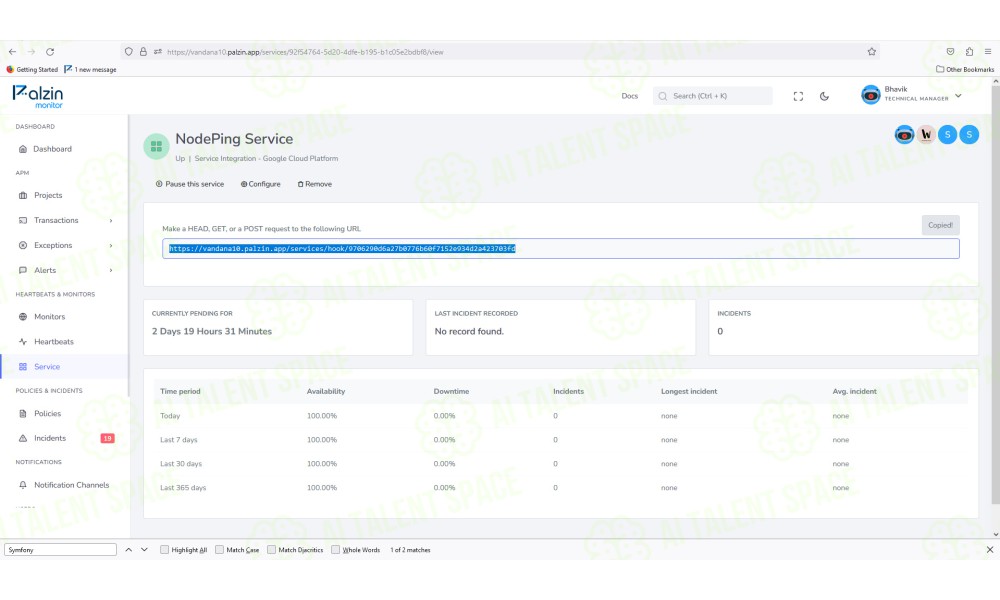This screenshot has width=1000, height=600.
Task: Click the 'W' team member avatar
Action: pyautogui.click(x=926, y=135)
